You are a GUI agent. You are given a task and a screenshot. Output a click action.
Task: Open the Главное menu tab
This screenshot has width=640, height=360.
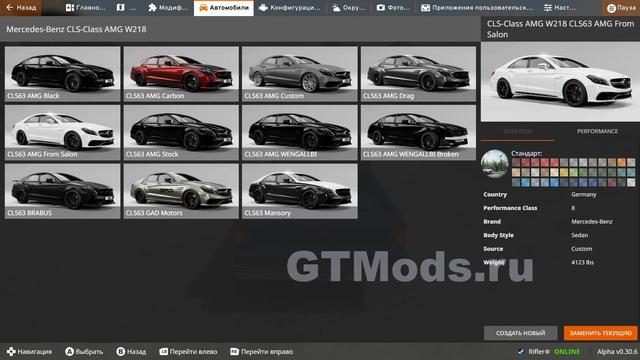pyautogui.click(x=86, y=8)
